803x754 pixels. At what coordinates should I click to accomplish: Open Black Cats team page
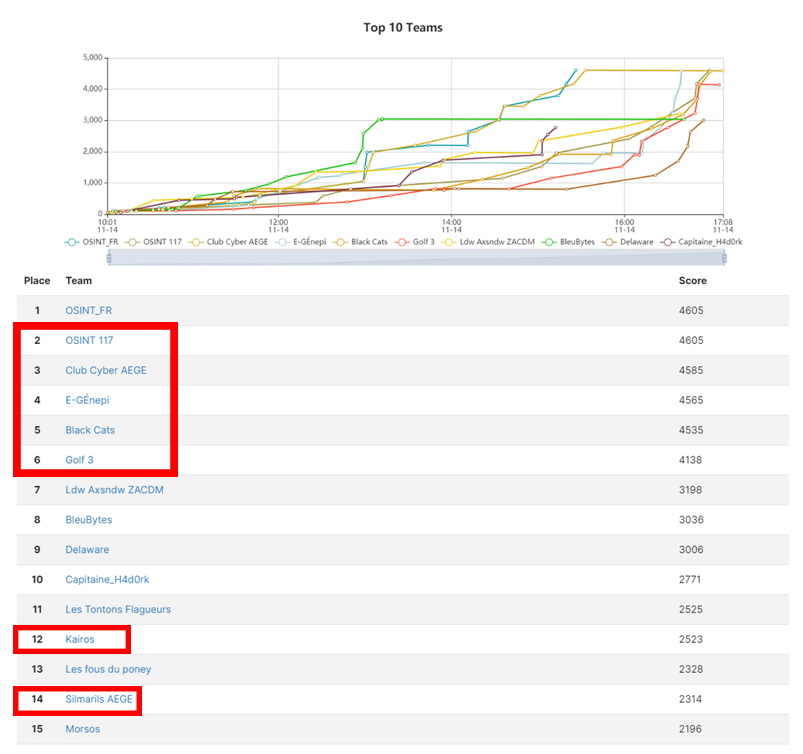pos(90,430)
